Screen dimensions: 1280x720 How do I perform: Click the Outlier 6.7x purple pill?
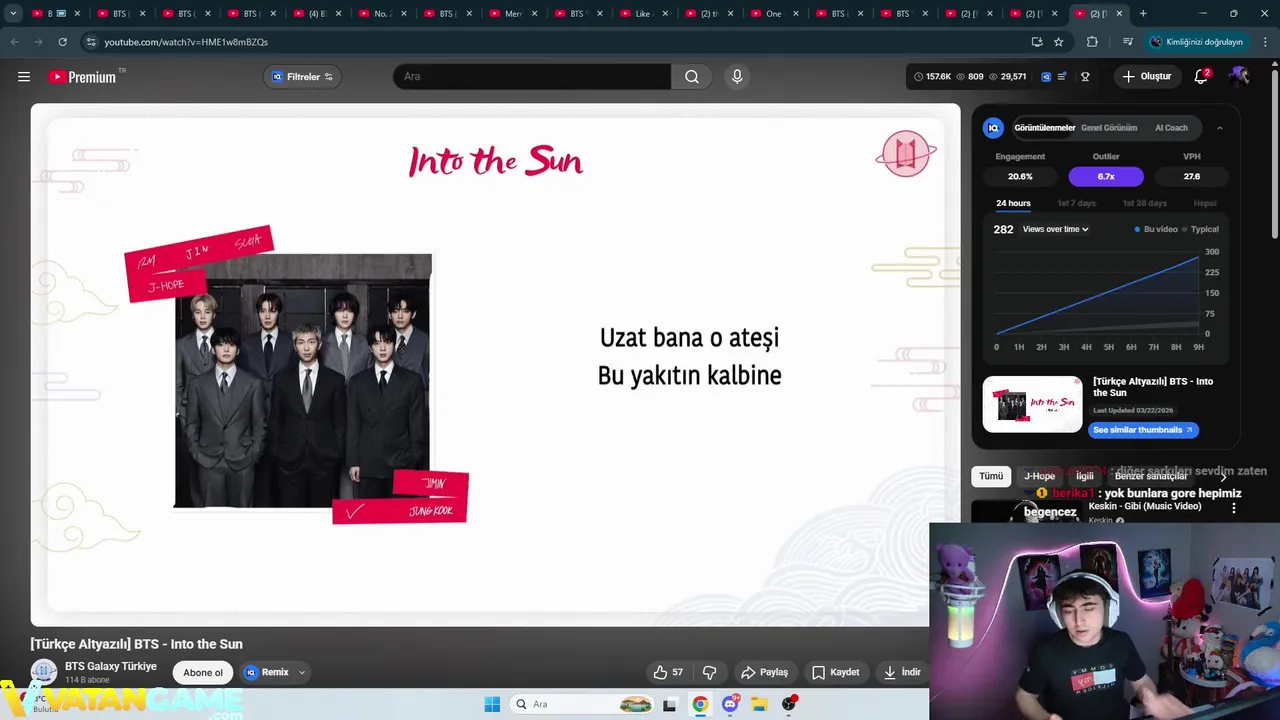[x=1106, y=176]
